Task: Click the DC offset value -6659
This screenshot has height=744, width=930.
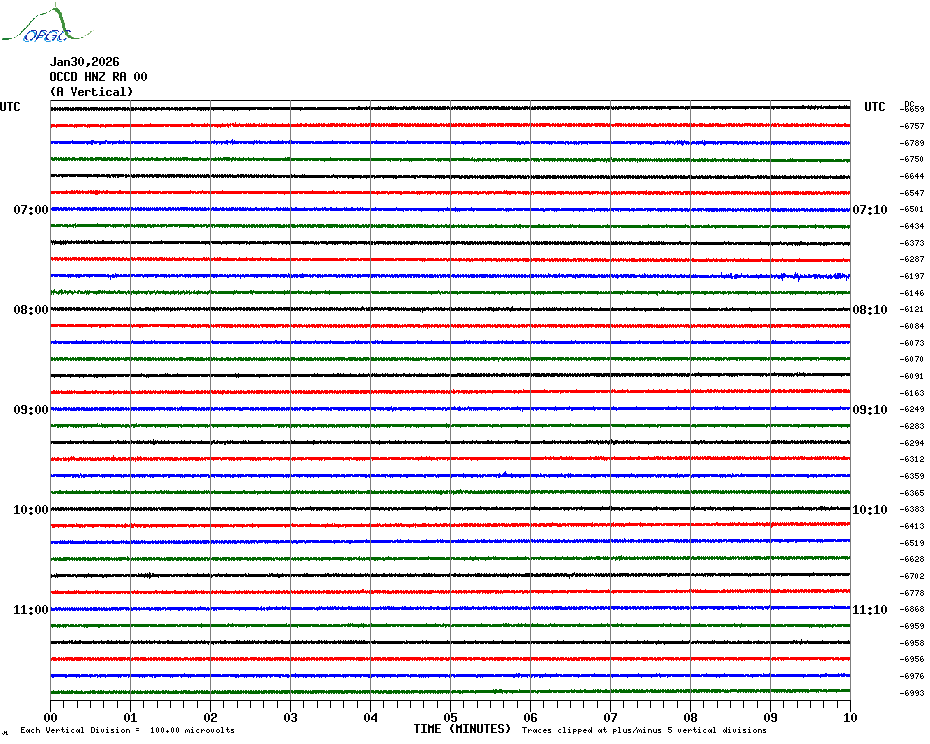Action: coord(912,109)
